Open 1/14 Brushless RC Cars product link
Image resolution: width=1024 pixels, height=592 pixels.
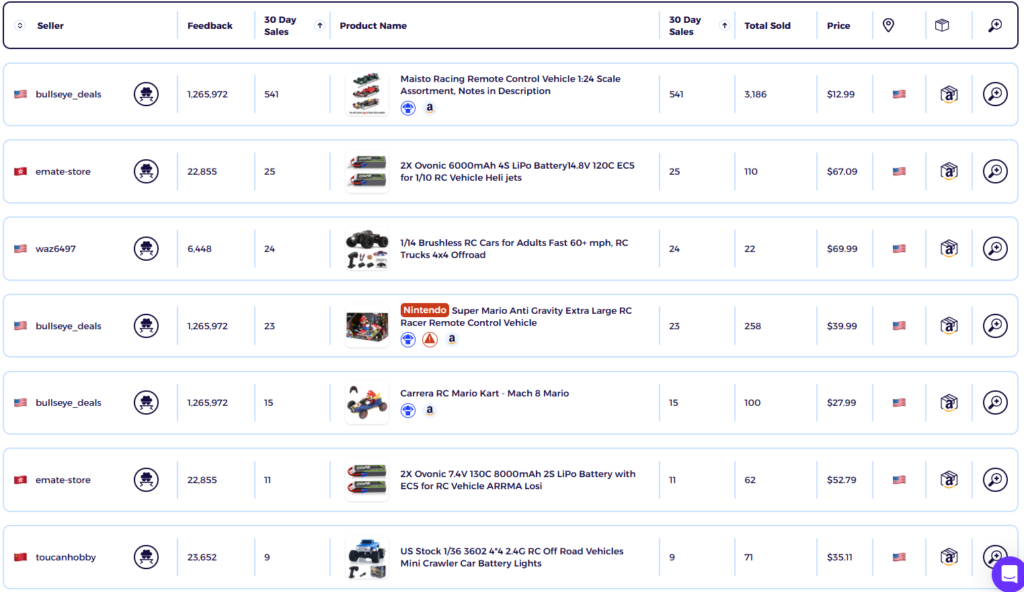[x=514, y=248]
